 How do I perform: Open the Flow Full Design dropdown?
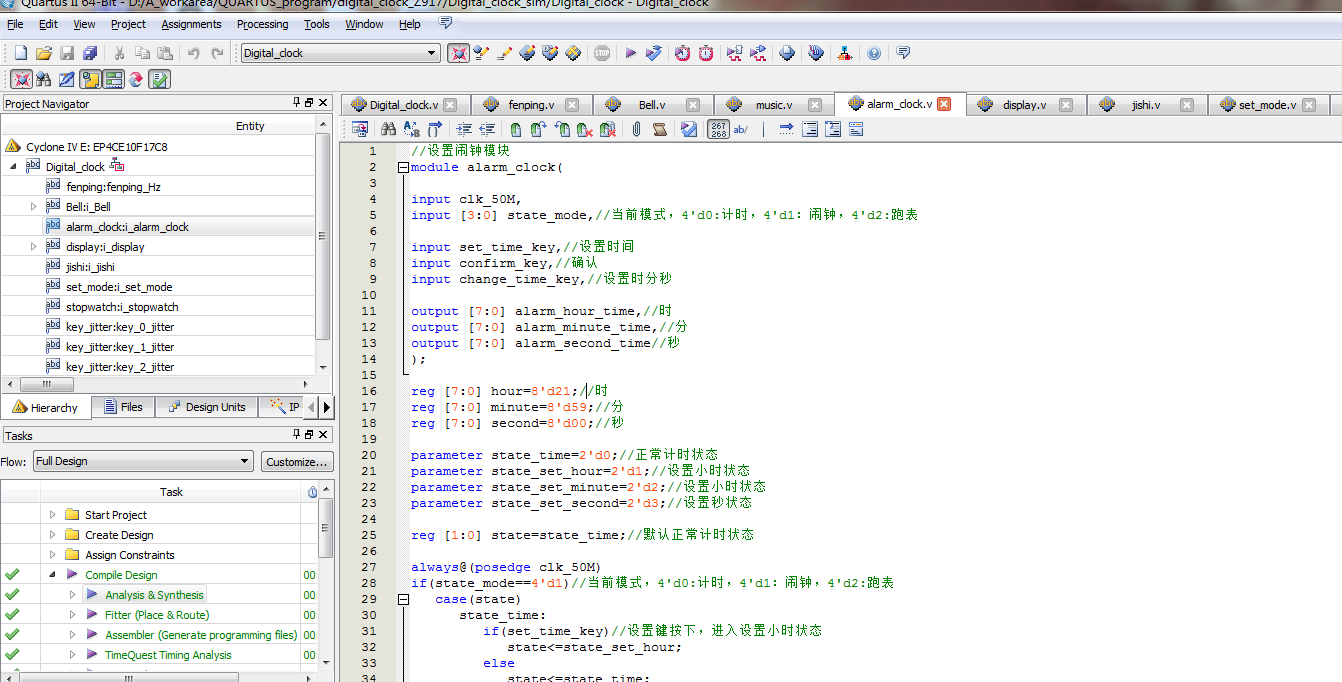click(245, 461)
